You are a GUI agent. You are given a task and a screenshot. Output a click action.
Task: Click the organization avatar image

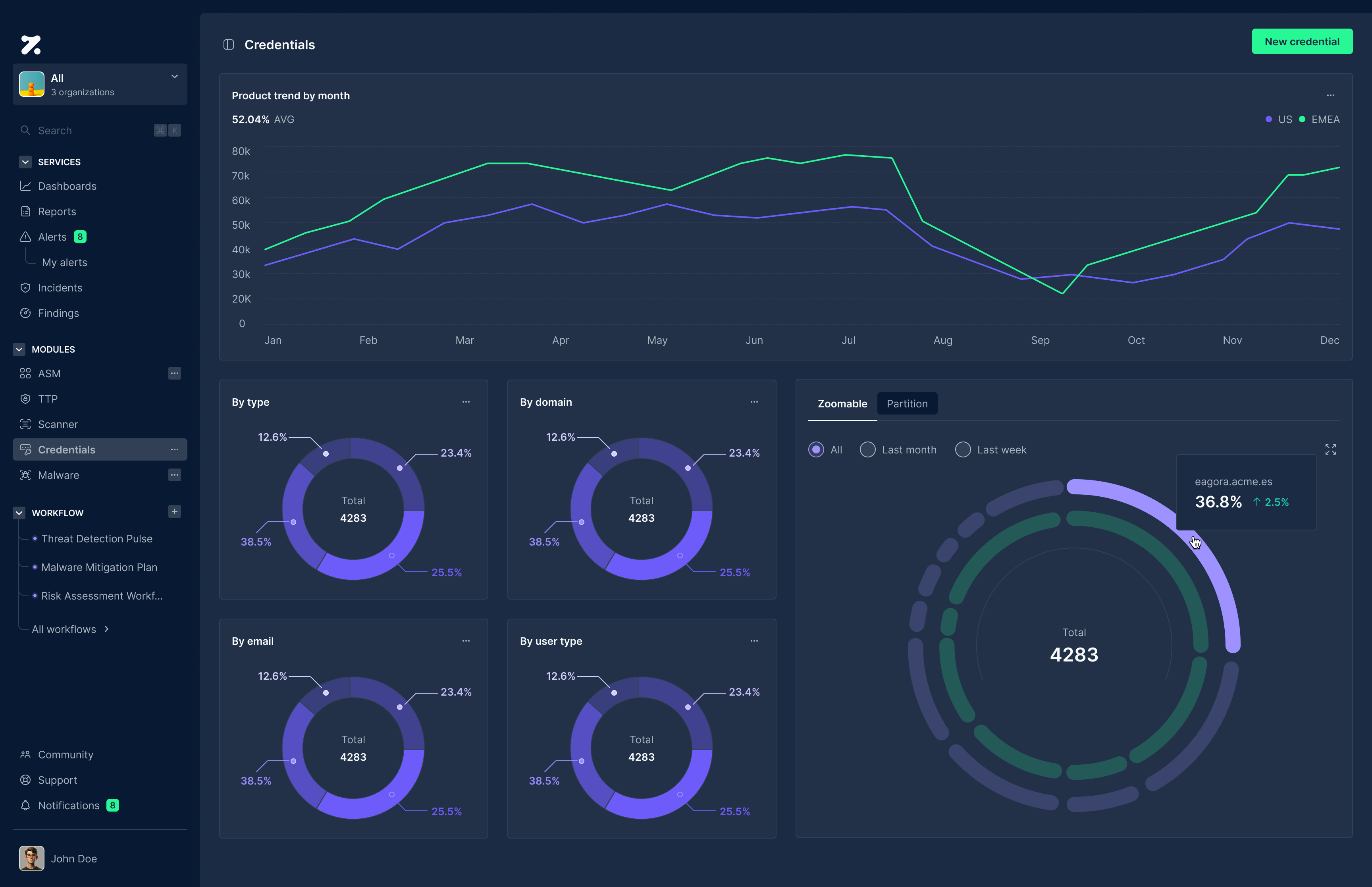click(x=32, y=84)
